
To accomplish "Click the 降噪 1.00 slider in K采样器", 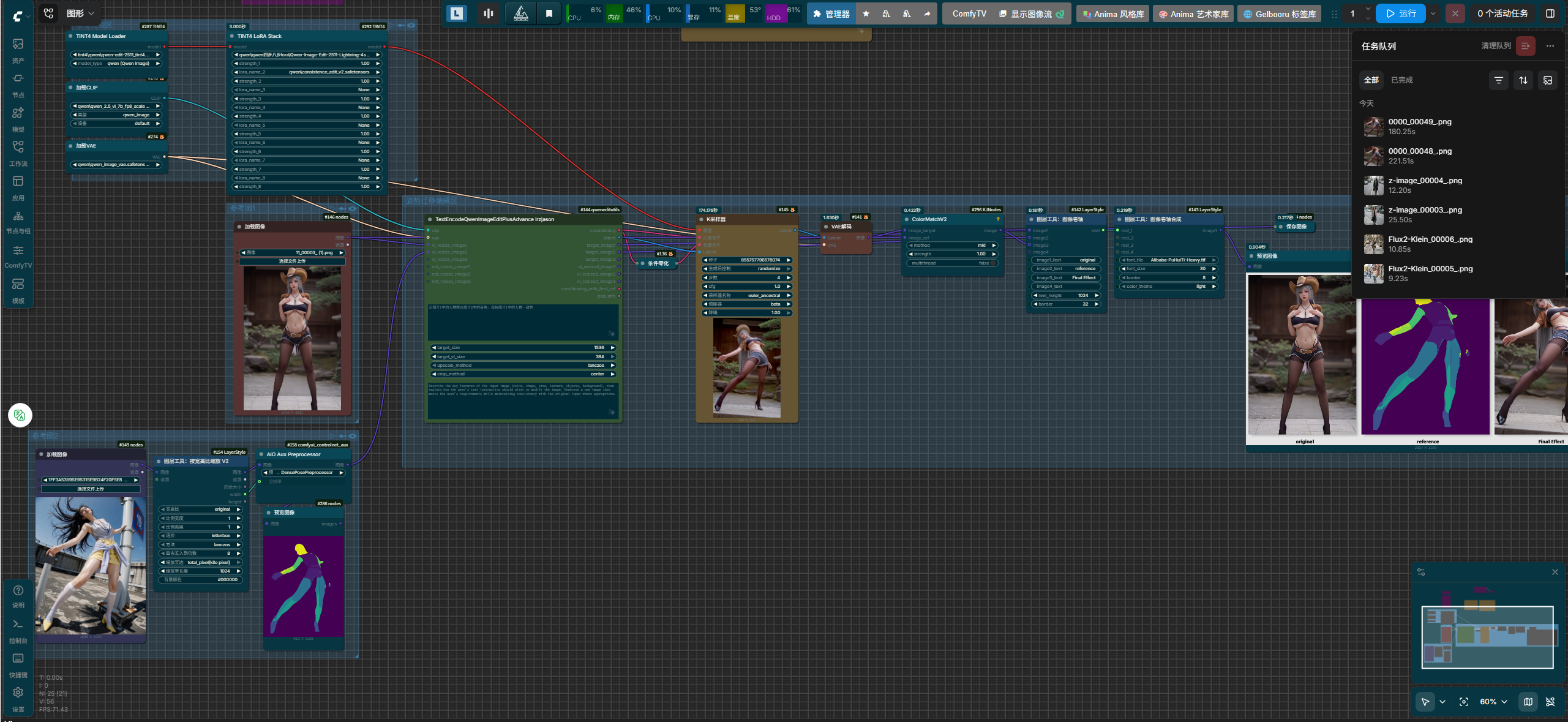I will [747, 313].
